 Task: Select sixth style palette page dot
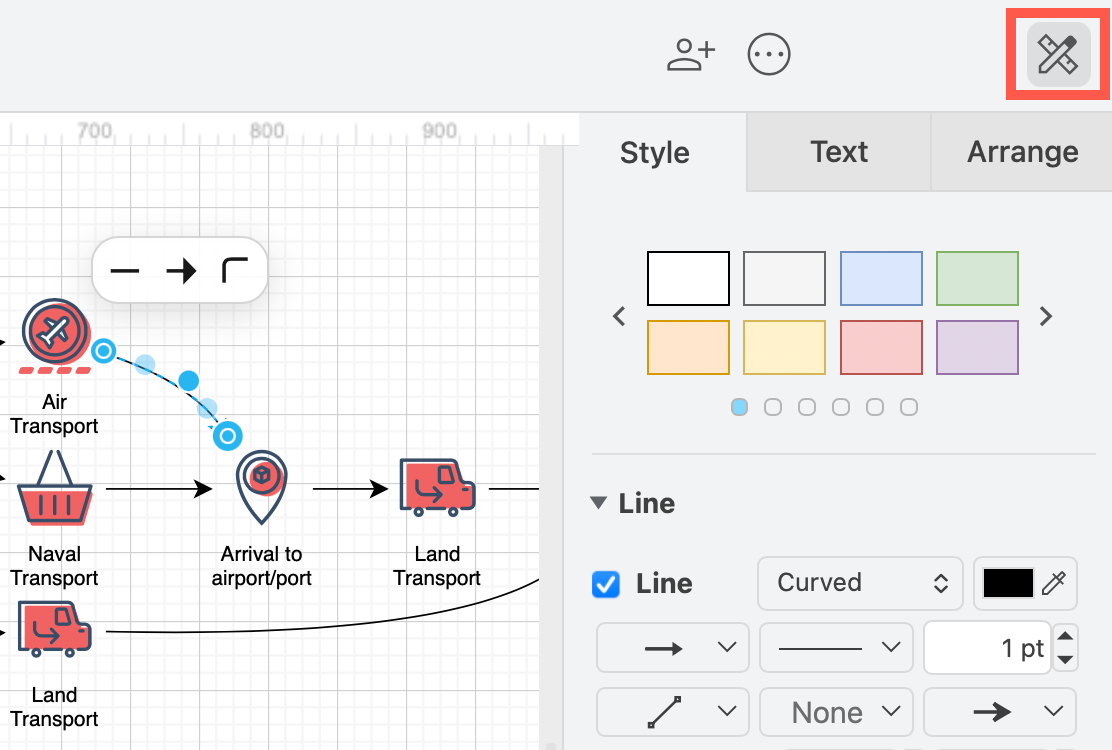[909, 407]
